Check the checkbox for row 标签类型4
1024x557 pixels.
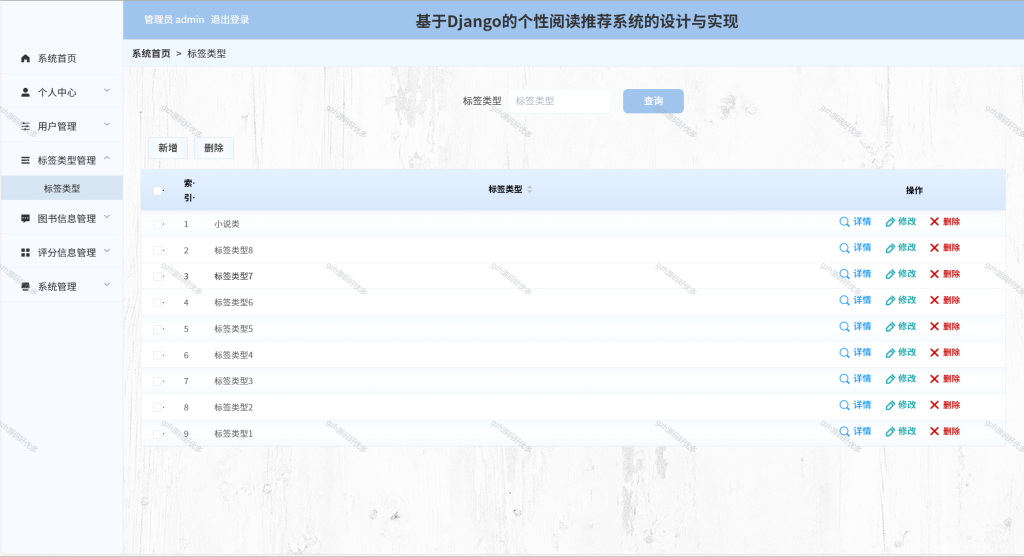(x=157, y=355)
